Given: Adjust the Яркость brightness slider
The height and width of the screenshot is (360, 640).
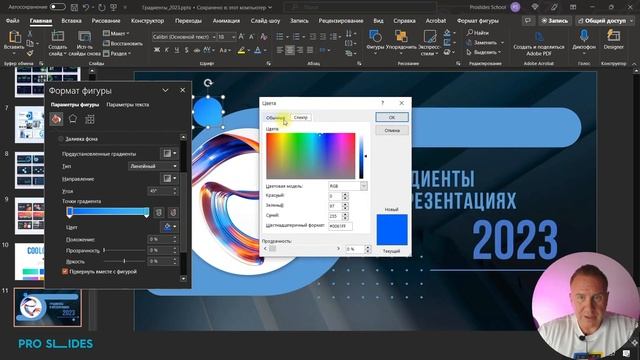Looking at the screenshot, I should (125, 261).
